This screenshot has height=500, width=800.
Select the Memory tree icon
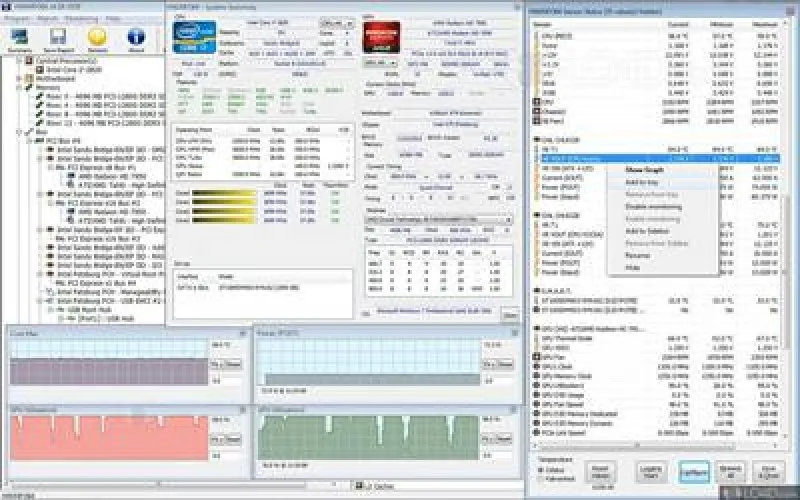29,87
